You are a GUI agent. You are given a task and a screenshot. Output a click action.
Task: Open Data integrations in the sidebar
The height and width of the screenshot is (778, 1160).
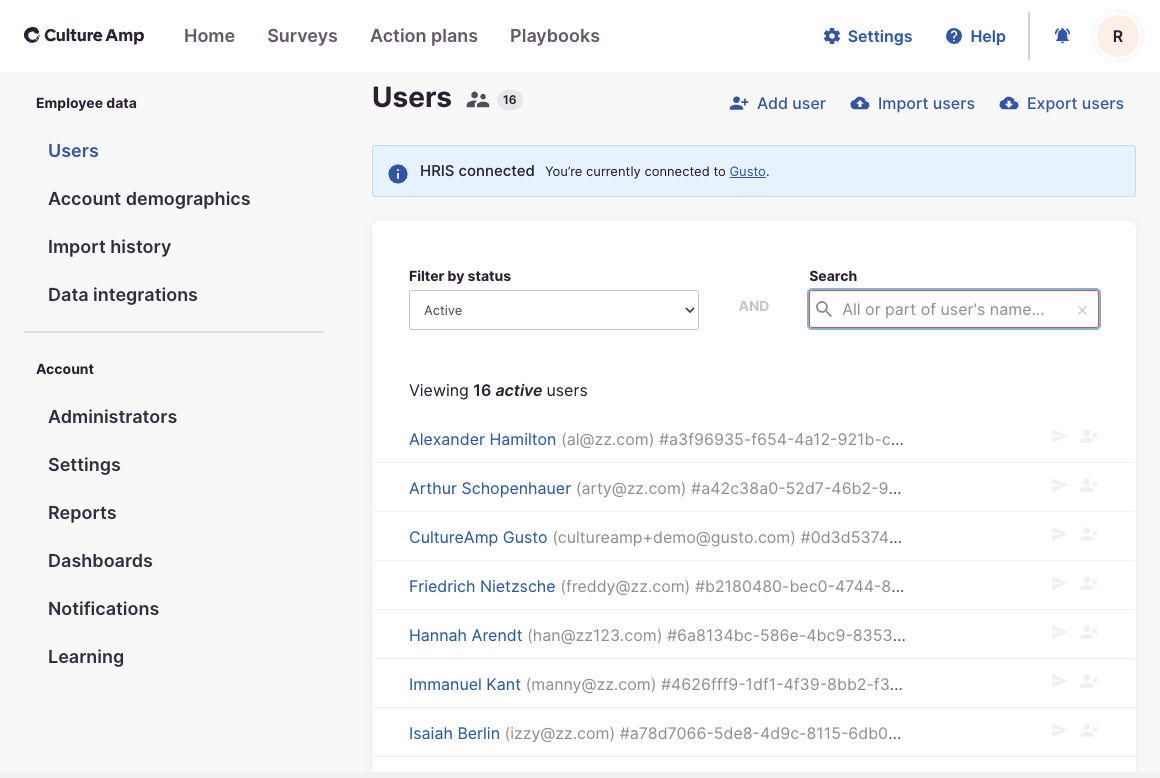(x=123, y=295)
